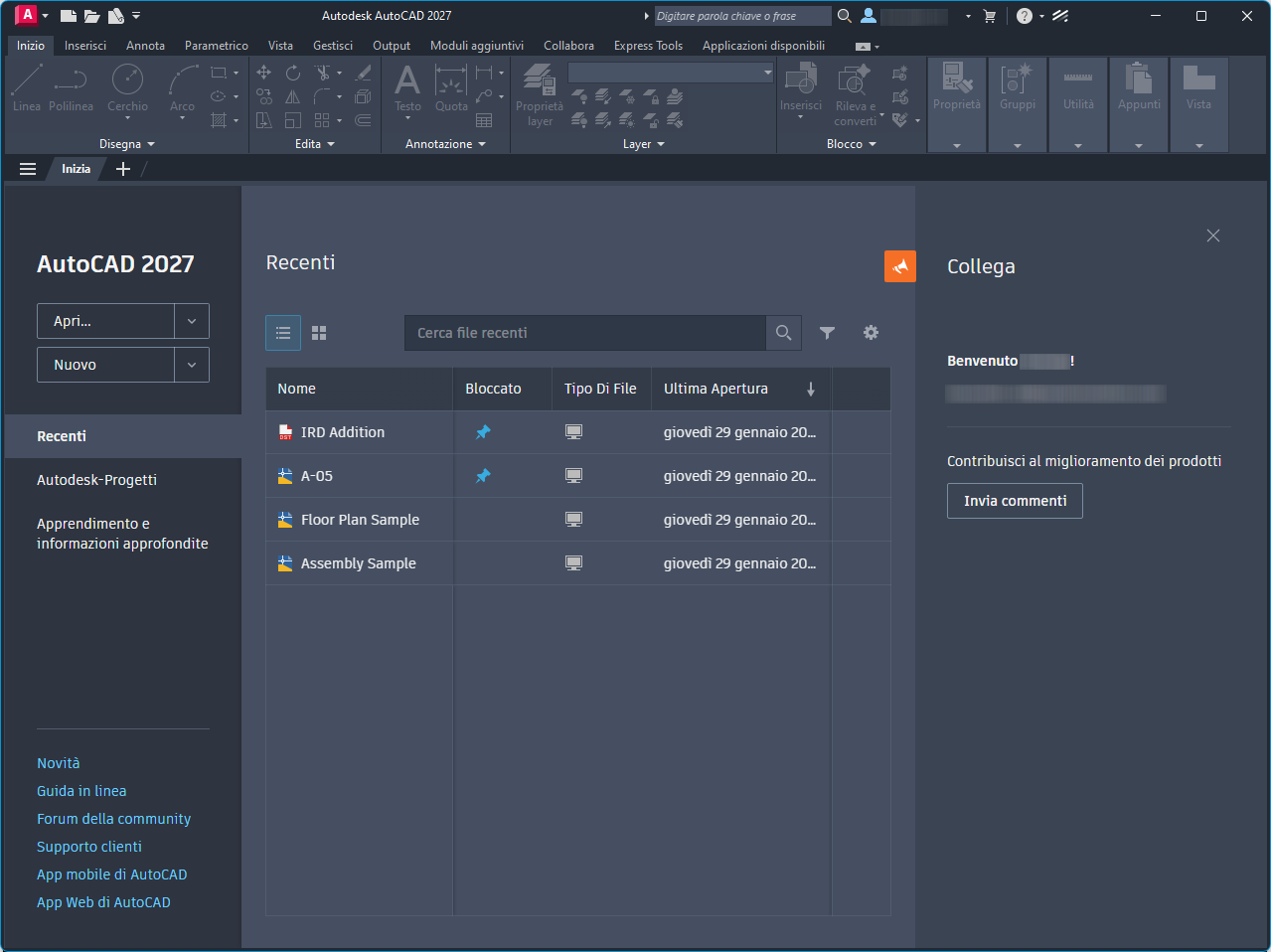Screen dimensions: 1271x952
Task: Open the Parametrico ribbon tab
Action: point(217,46)
